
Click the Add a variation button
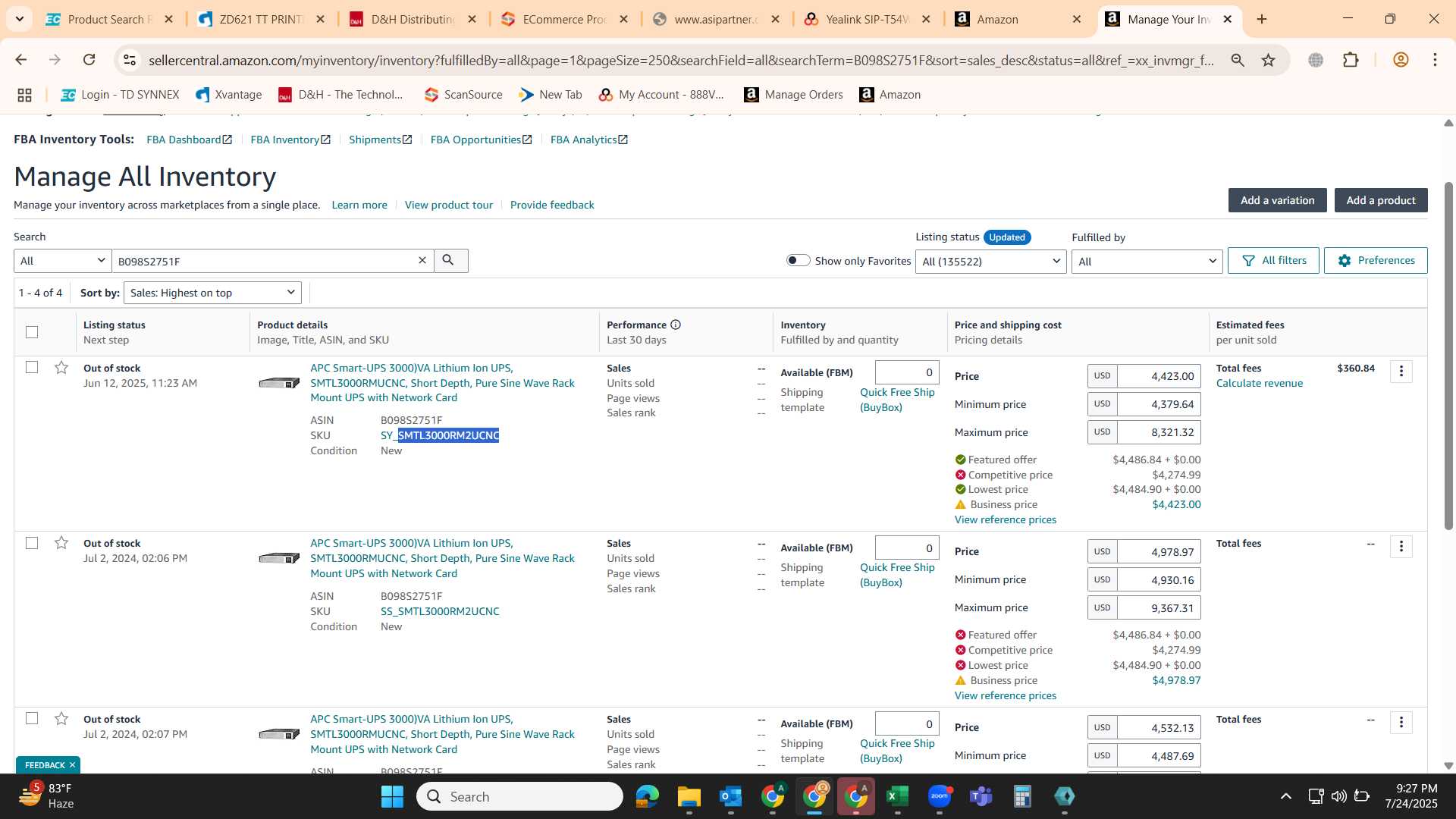1277,200
